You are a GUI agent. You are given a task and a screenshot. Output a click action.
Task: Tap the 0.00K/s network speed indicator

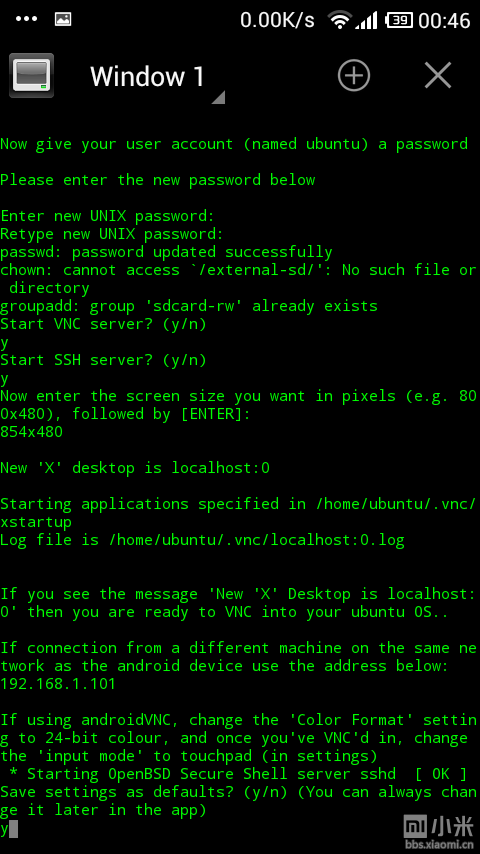(x=277, y=21)
